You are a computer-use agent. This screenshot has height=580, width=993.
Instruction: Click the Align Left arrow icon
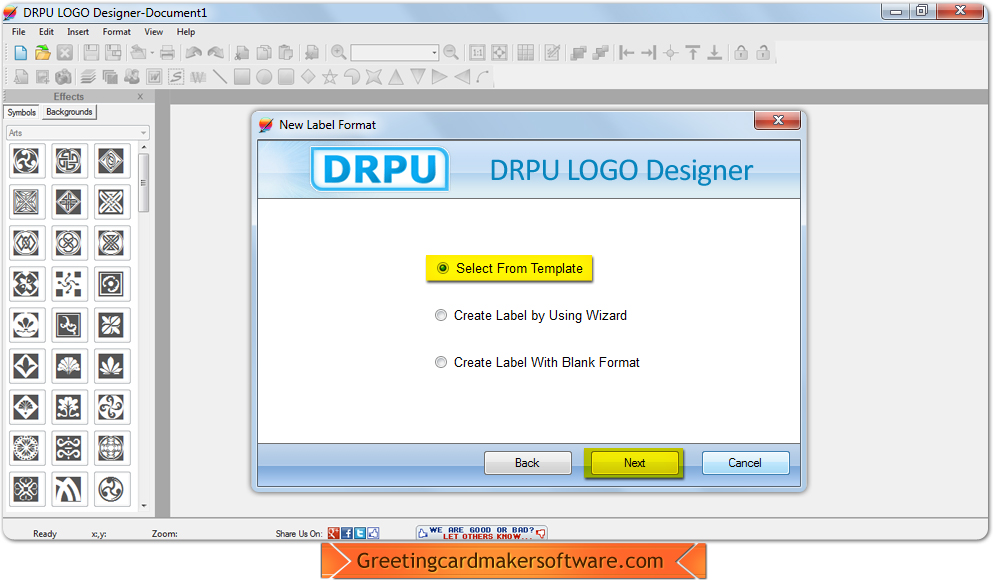[627, 53]
